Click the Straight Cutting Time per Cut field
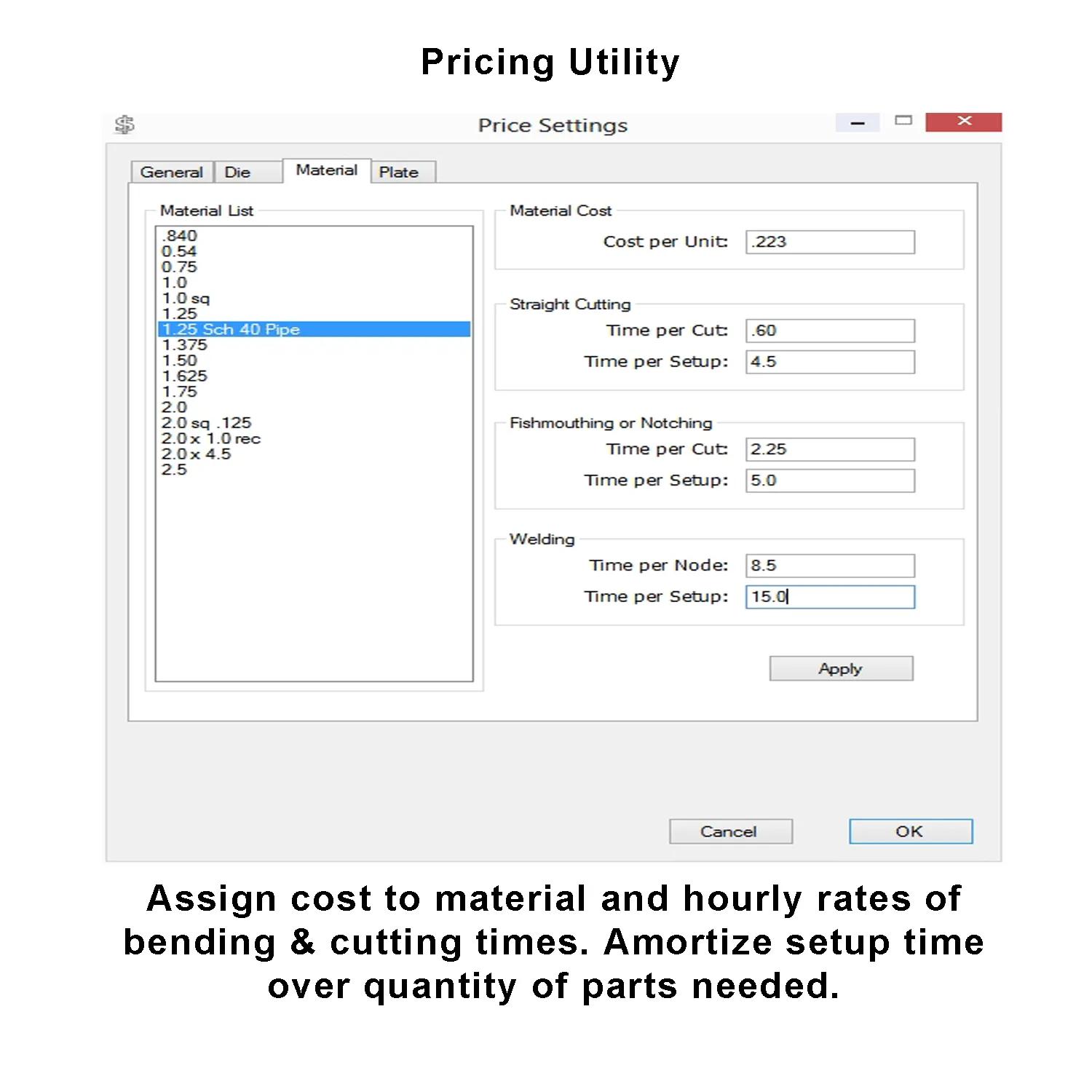1092x1092 pixels. click(x=829, y=330)
